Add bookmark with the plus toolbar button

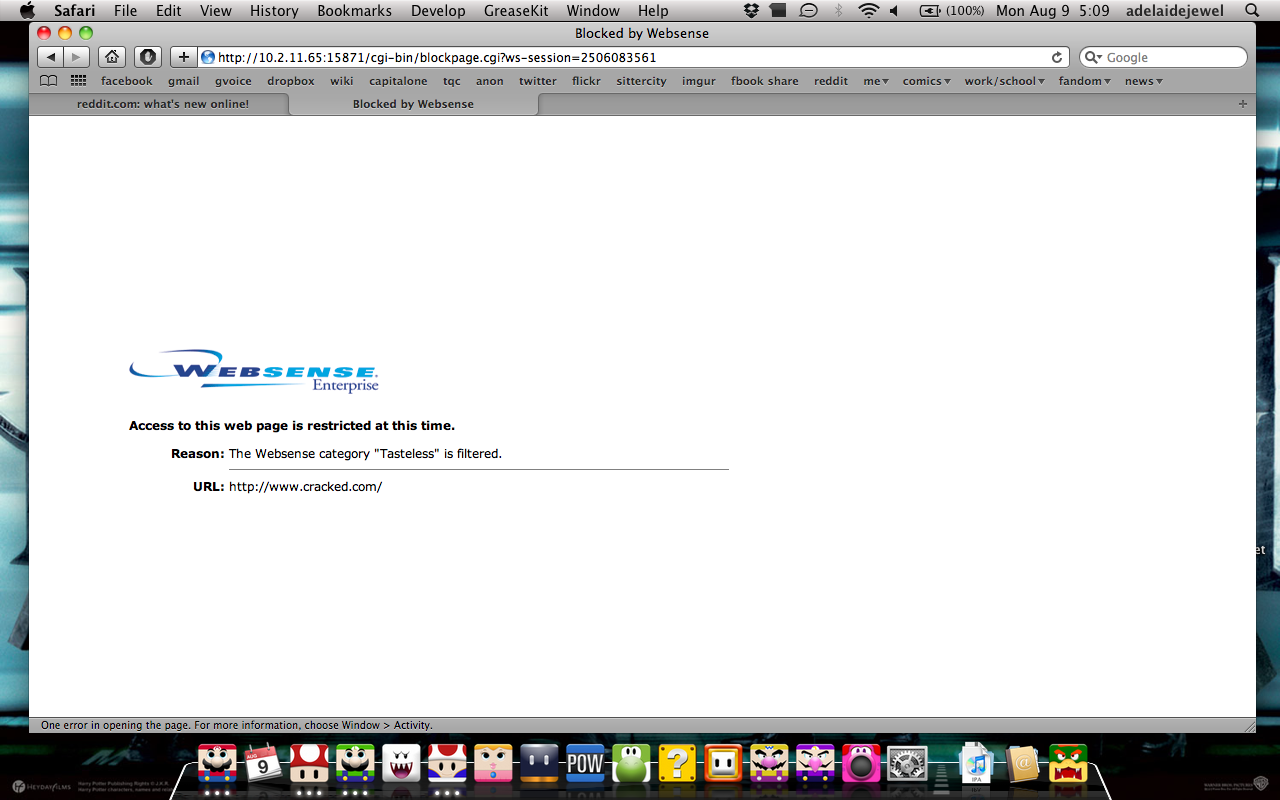tap(183, 57)
